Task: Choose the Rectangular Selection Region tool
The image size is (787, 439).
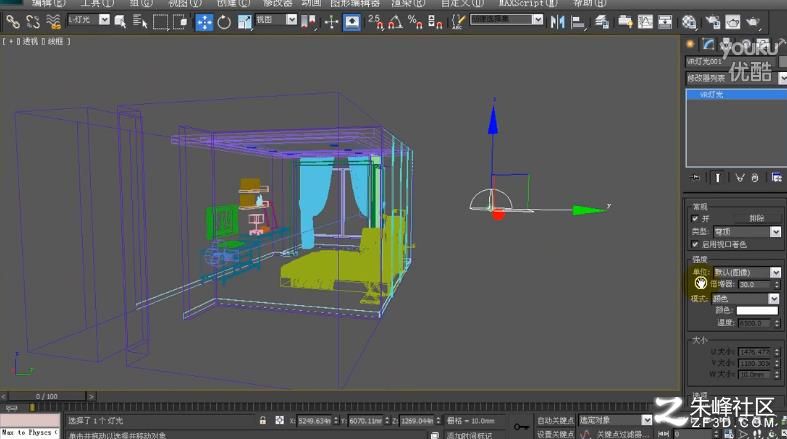Action: pyautogui.click(x=160, y=22)
